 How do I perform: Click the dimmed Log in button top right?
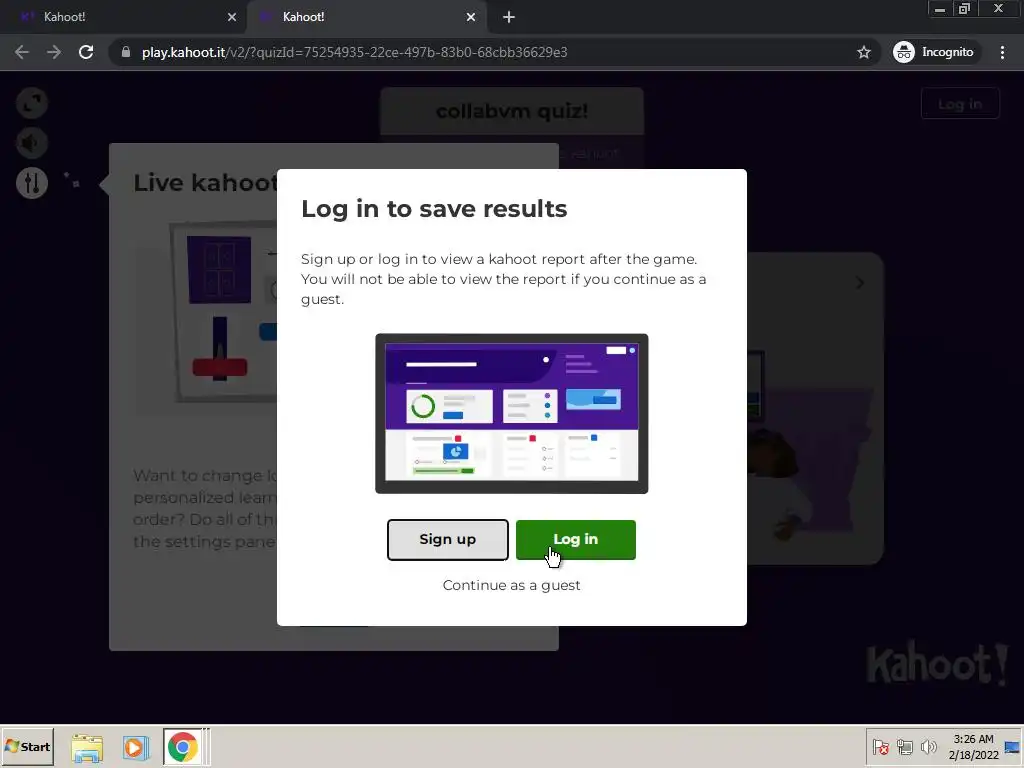pyautogui.click(x=959, y=104)
